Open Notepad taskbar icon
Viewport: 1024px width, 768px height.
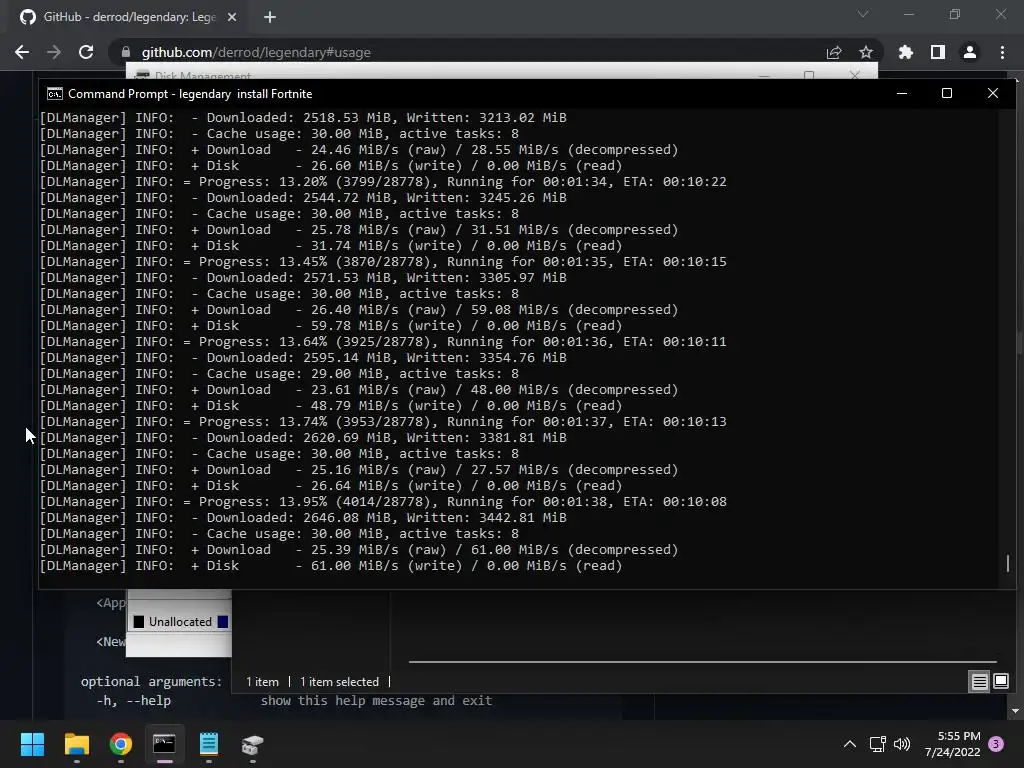tap(209, 744)
